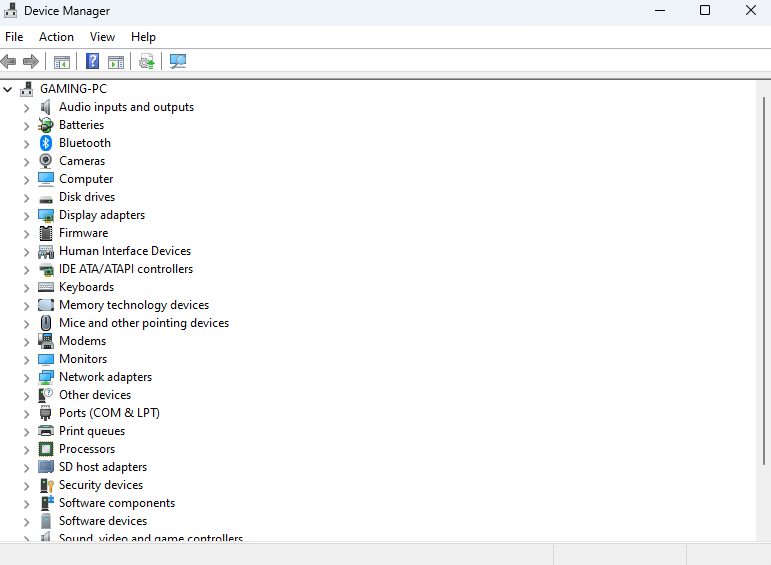
Task: Select the GAMING-PC label
Action: tap(73, 89)
